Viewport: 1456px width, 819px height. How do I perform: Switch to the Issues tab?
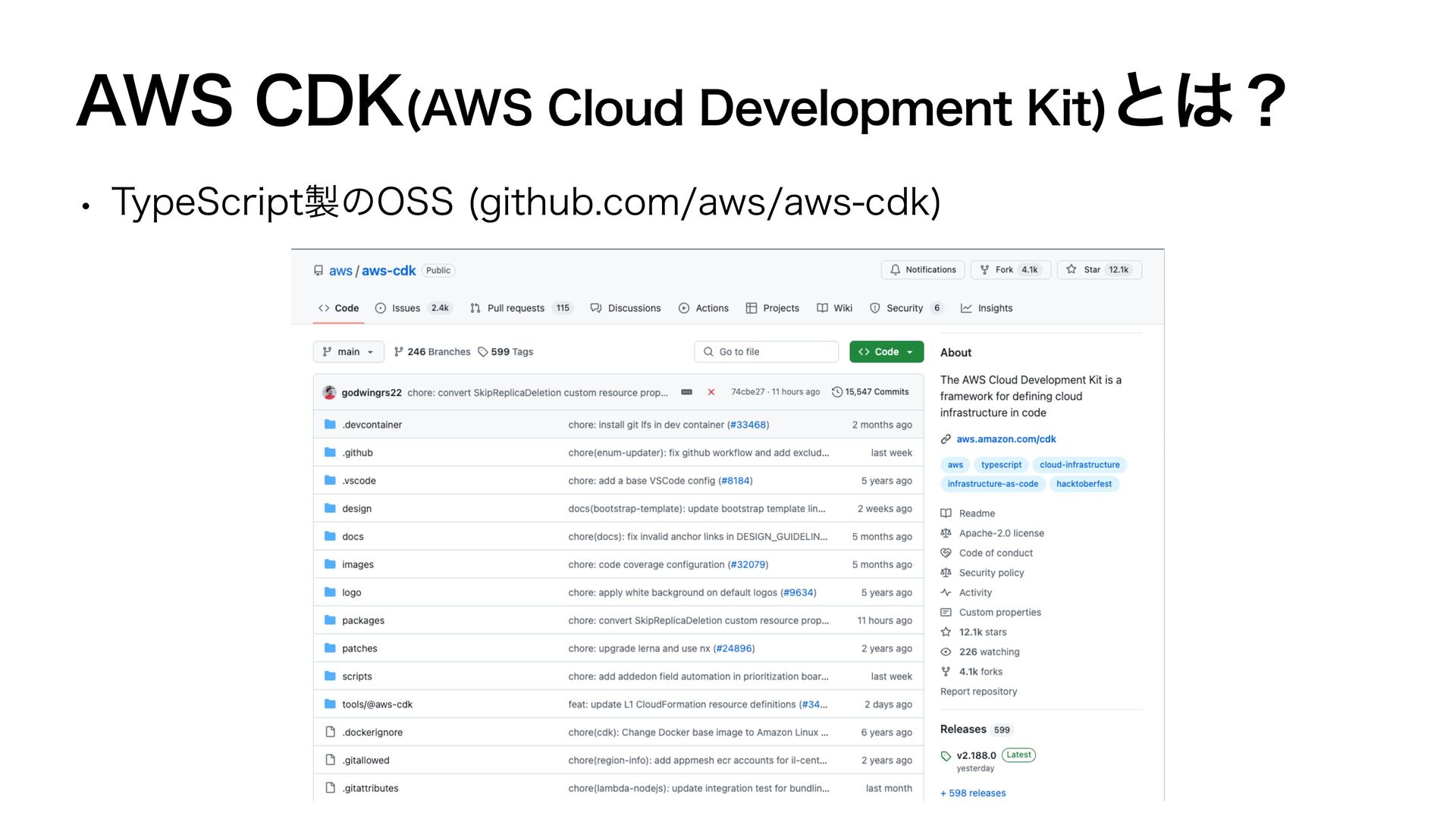coord(406,308)
